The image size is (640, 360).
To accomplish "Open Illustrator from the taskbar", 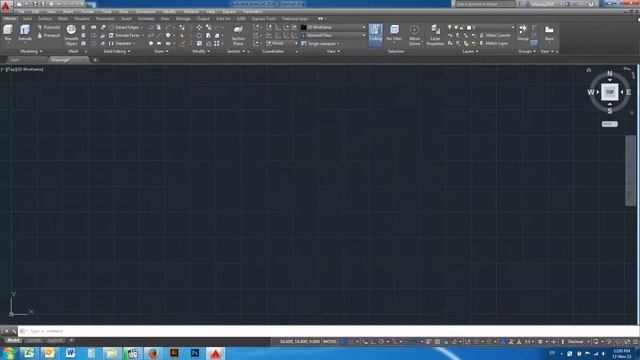I will click(x=174, y=353).
